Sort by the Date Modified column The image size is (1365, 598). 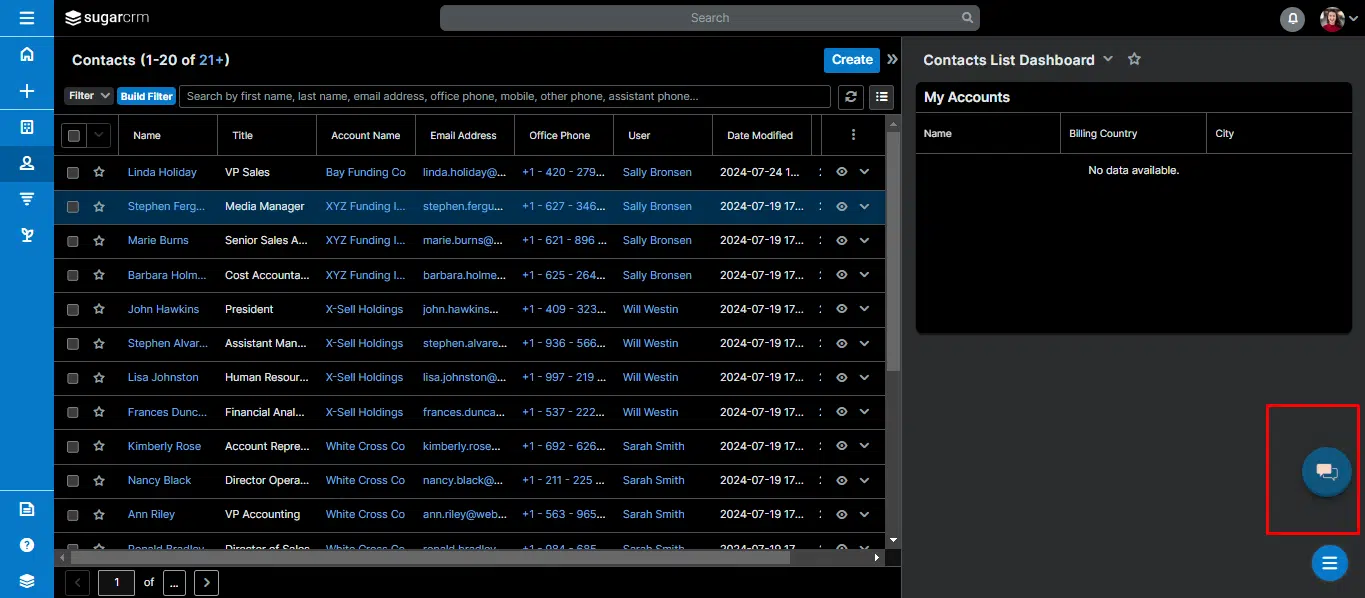point(760,135)
